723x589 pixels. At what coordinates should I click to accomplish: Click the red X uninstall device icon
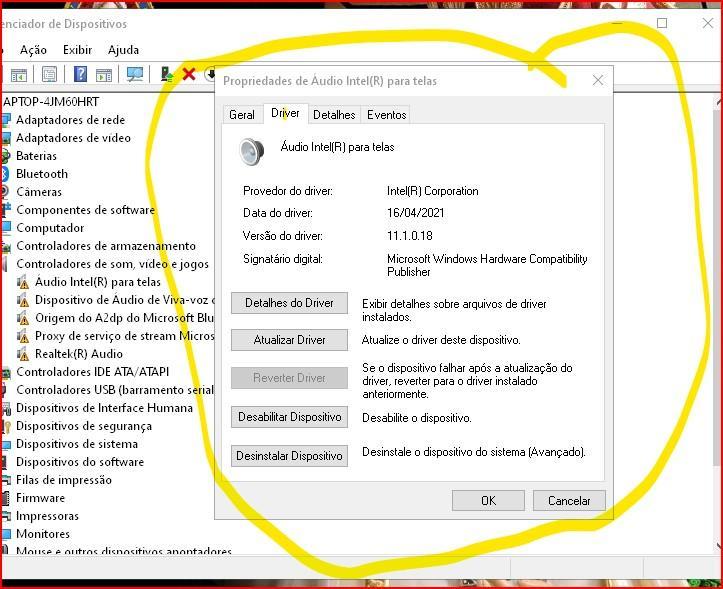[189, 74]
